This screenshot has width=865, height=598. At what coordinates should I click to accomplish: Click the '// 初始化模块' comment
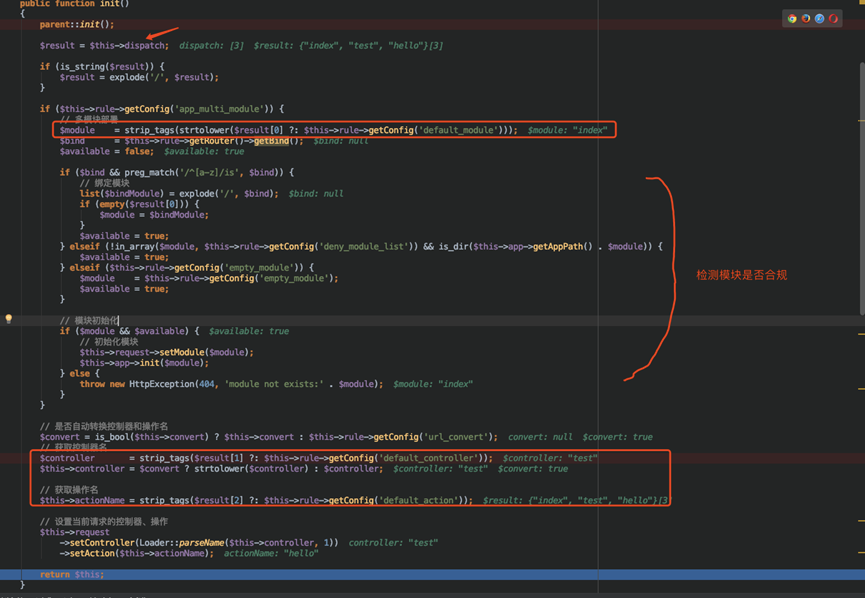pyautogui.click(x=109, y=342)
